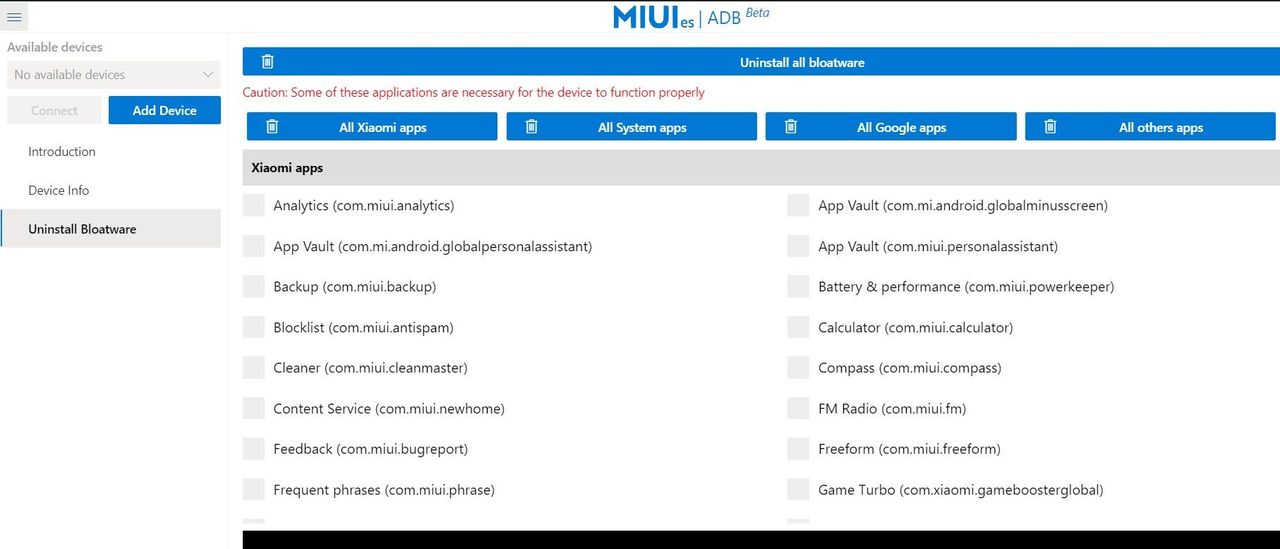
Task: Check the Feedback (com.miui.bugreport) checkbox
Action: click(254, 449)
